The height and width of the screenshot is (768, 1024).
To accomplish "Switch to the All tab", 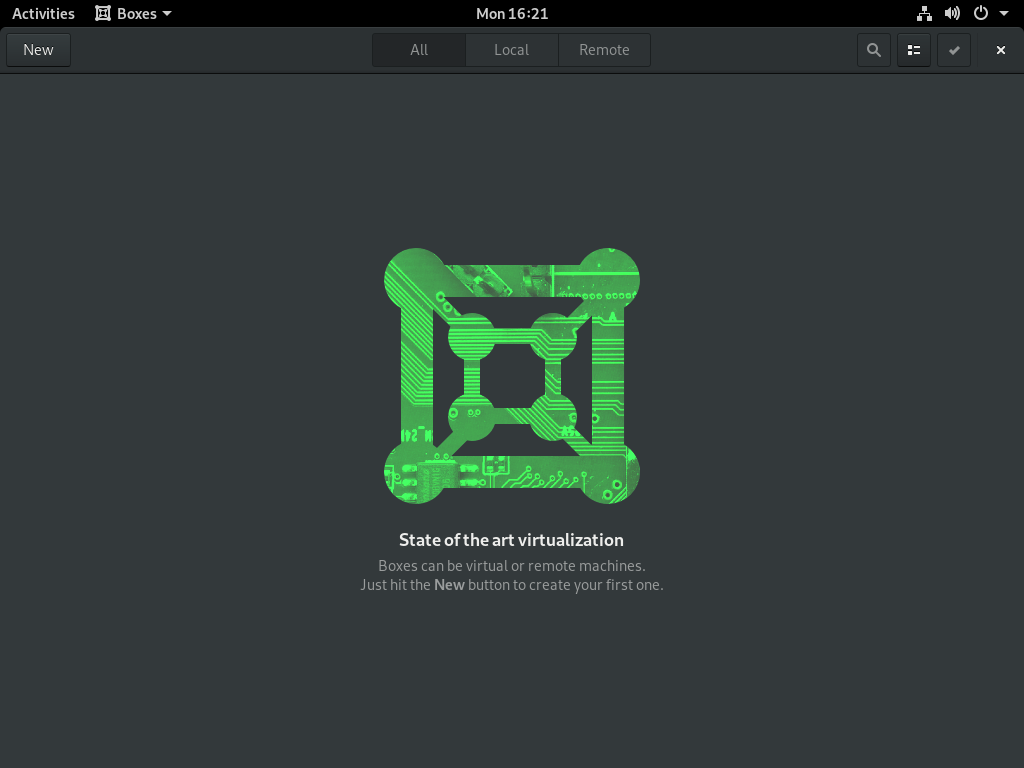I will click(x=419, y=50).
